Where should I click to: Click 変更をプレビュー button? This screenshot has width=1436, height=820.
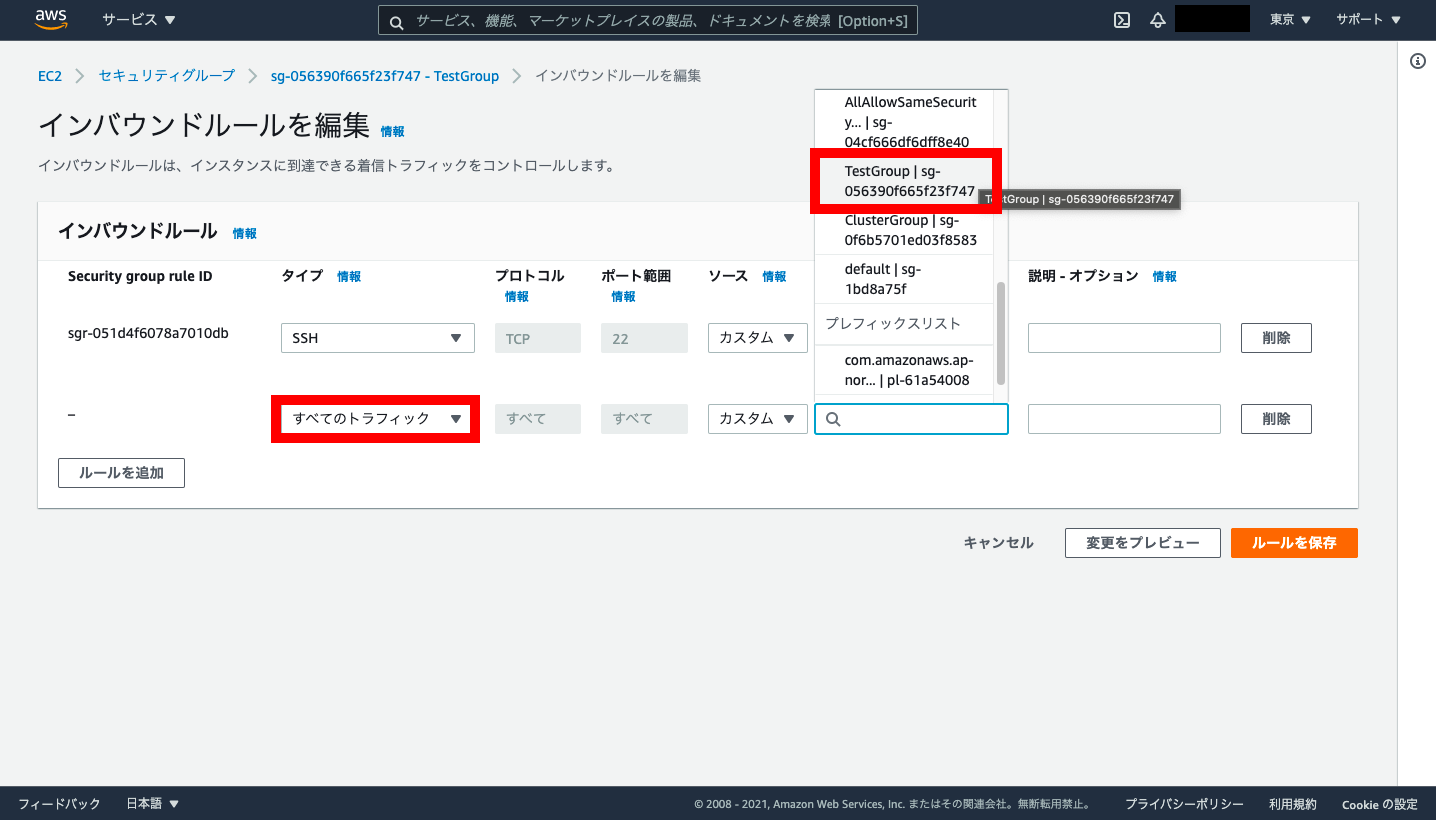[x=1142, y=543]
